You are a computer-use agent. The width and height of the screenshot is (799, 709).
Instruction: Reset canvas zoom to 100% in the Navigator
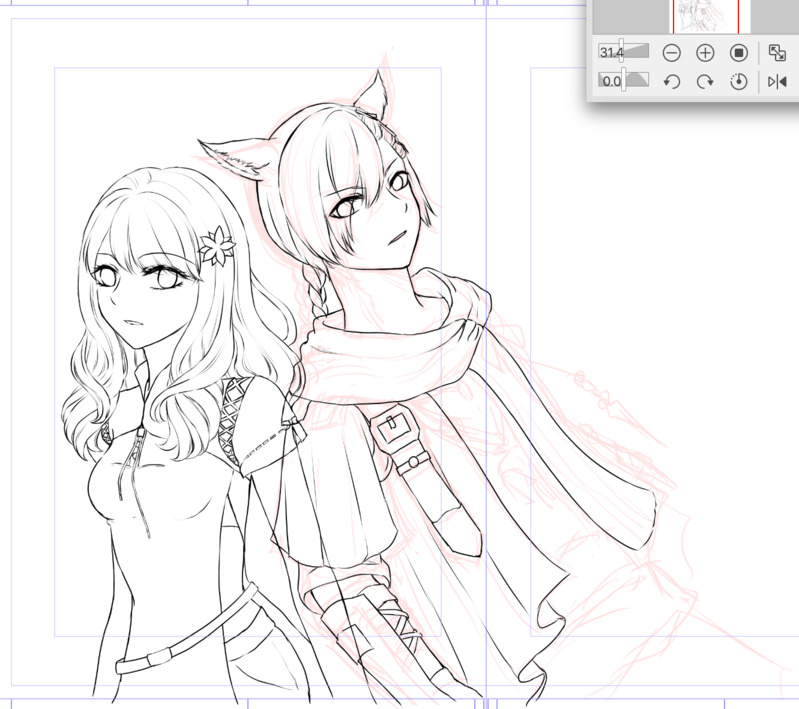pos(739,53)
